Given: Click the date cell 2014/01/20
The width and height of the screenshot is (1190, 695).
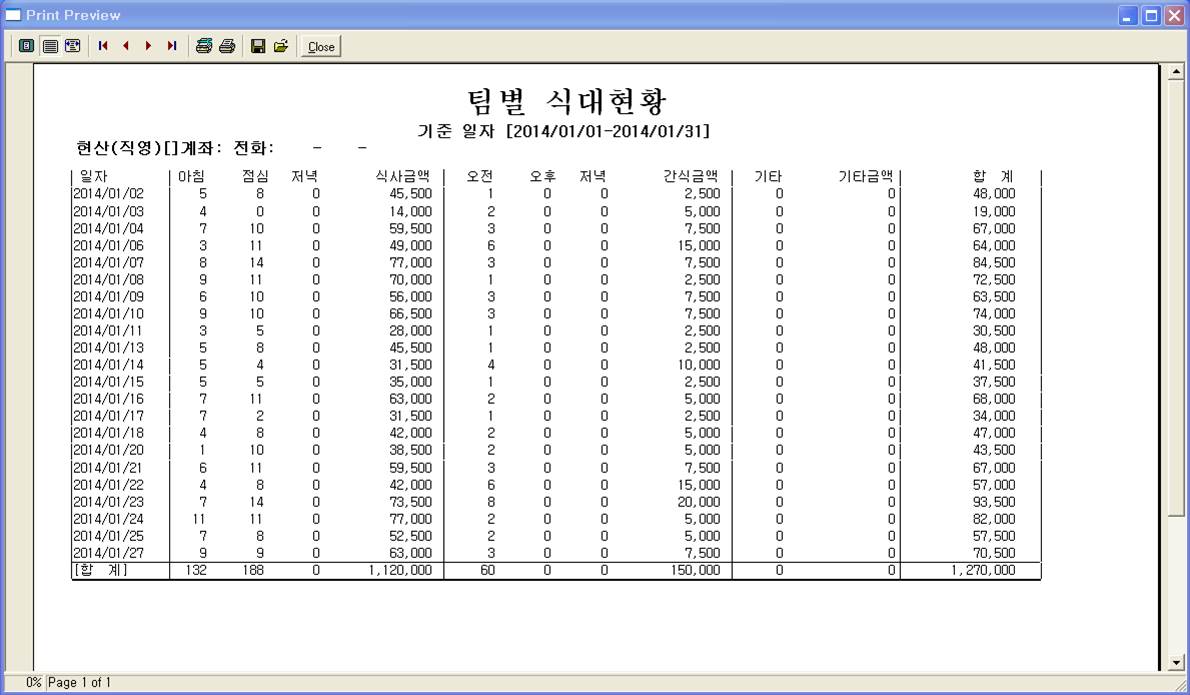Looking at the screenshot, I should (x=109, y=450).
